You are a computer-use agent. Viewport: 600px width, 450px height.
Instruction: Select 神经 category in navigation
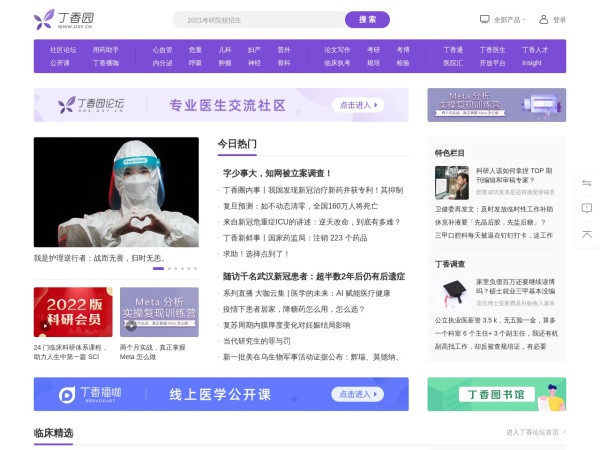254,63
